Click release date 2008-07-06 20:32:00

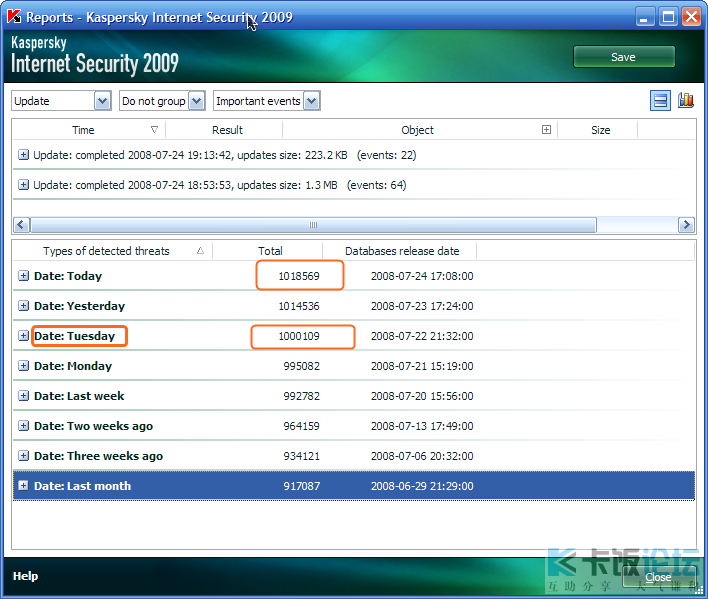pyautogui.click(x=422, y=456)
